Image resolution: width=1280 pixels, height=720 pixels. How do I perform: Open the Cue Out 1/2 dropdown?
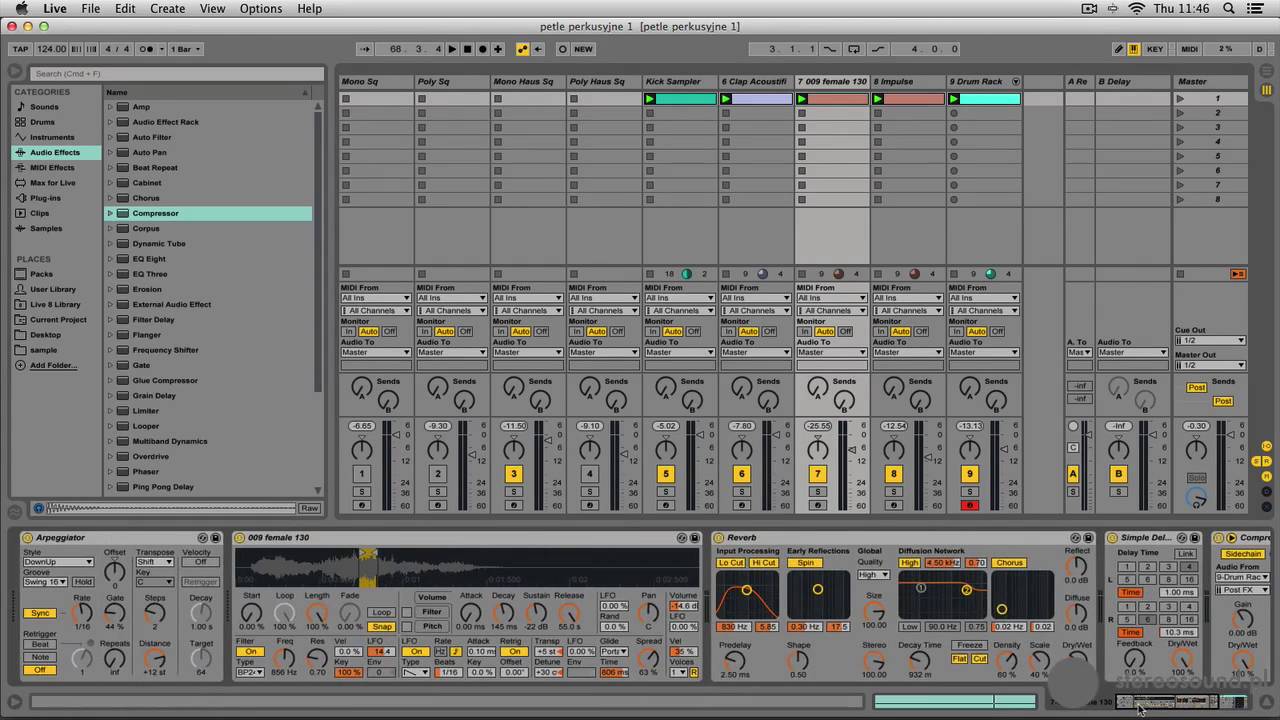1210,340
